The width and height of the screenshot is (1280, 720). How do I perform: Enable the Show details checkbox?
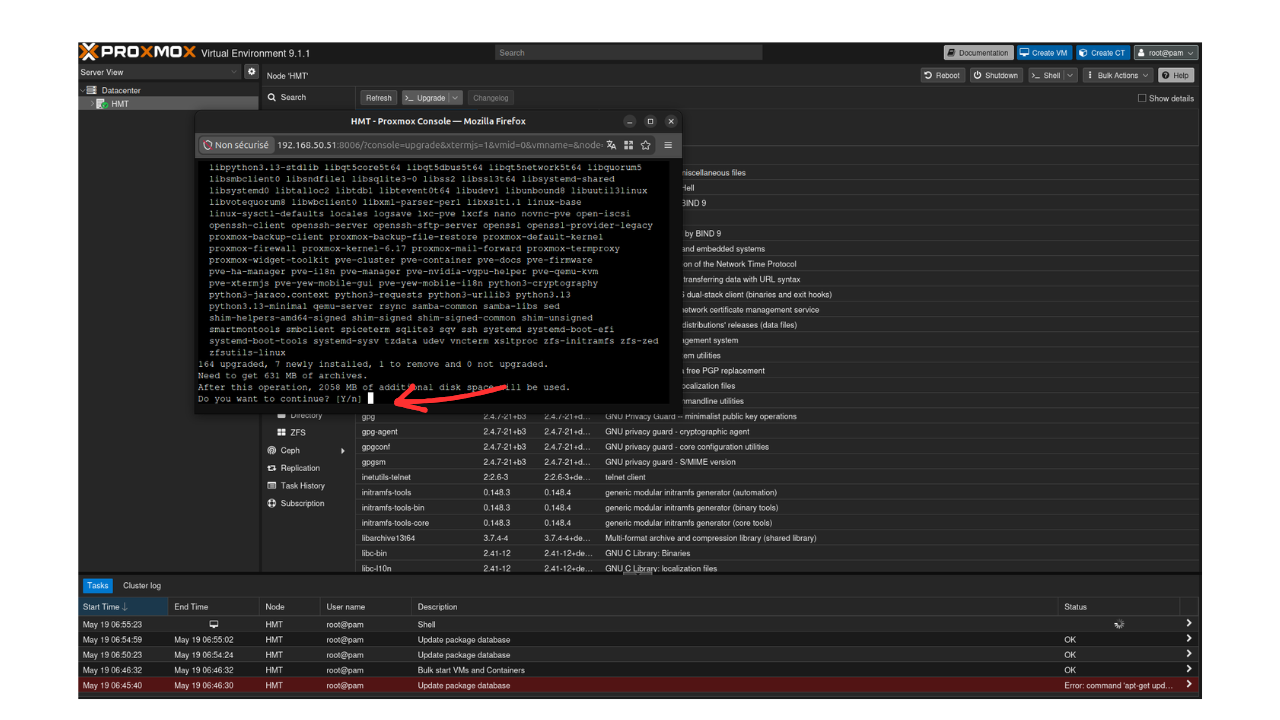1142,98
